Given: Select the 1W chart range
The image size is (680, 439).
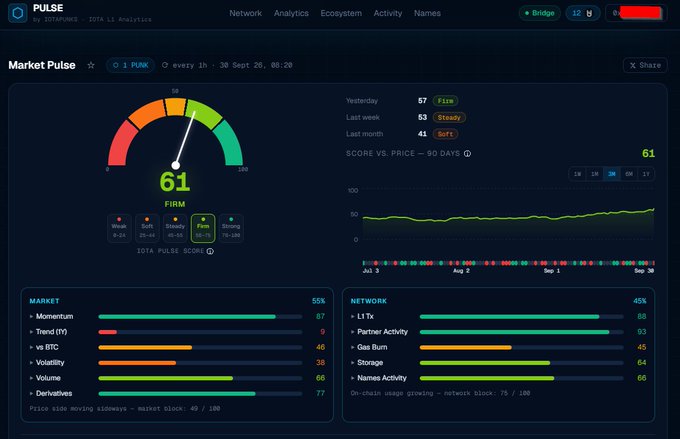Looking at the screenshot, I should (577, 174).
